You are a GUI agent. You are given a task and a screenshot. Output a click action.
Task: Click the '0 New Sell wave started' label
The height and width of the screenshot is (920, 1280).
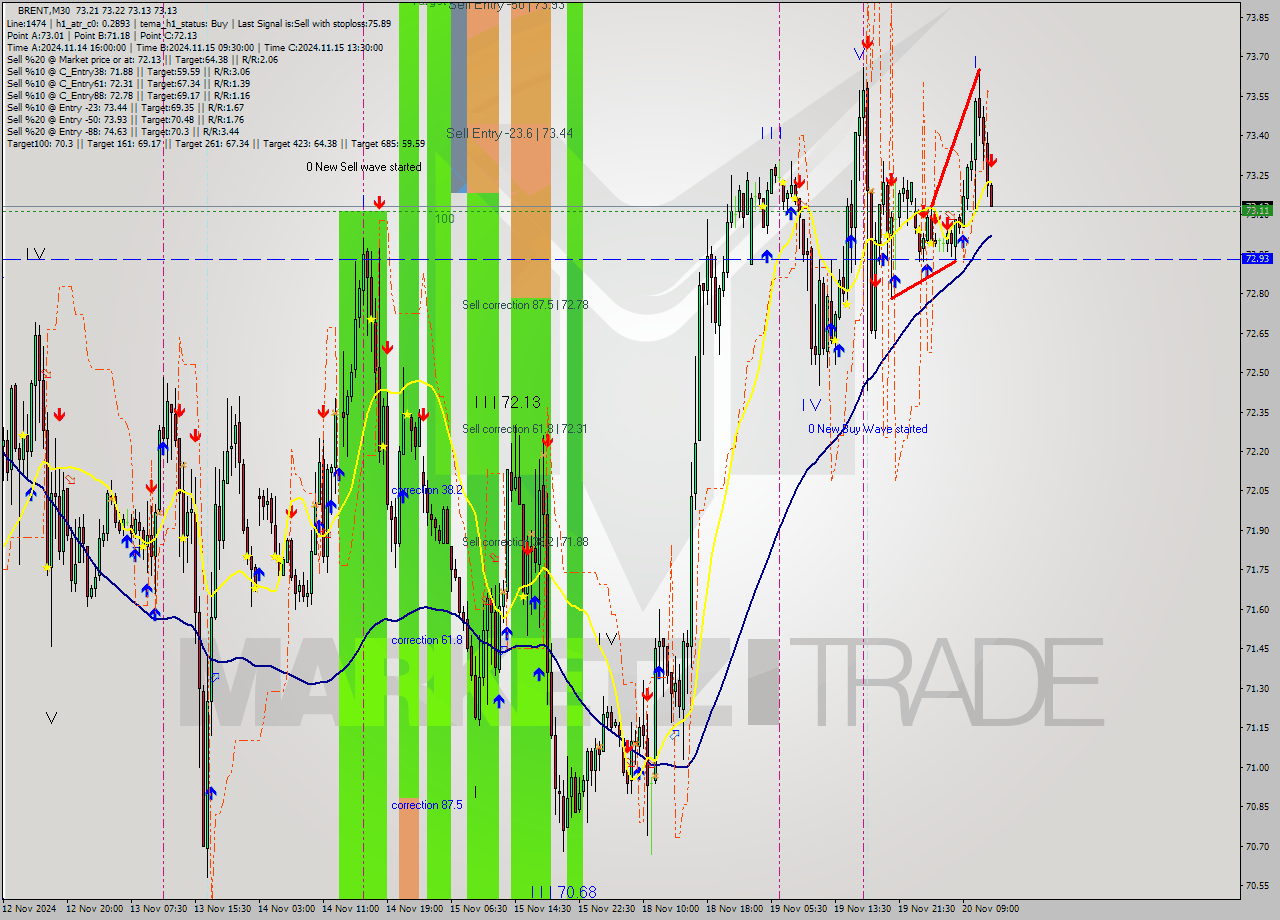(364, 167)
